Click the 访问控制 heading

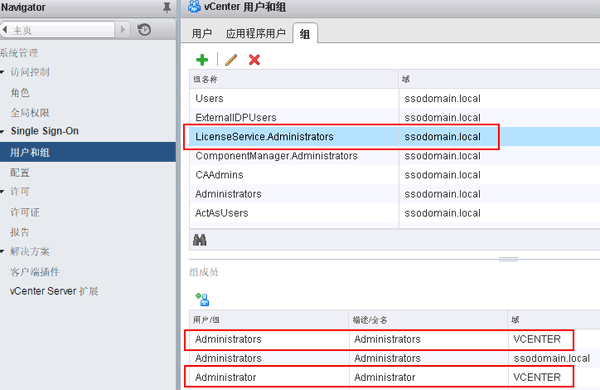coord(30,72)
